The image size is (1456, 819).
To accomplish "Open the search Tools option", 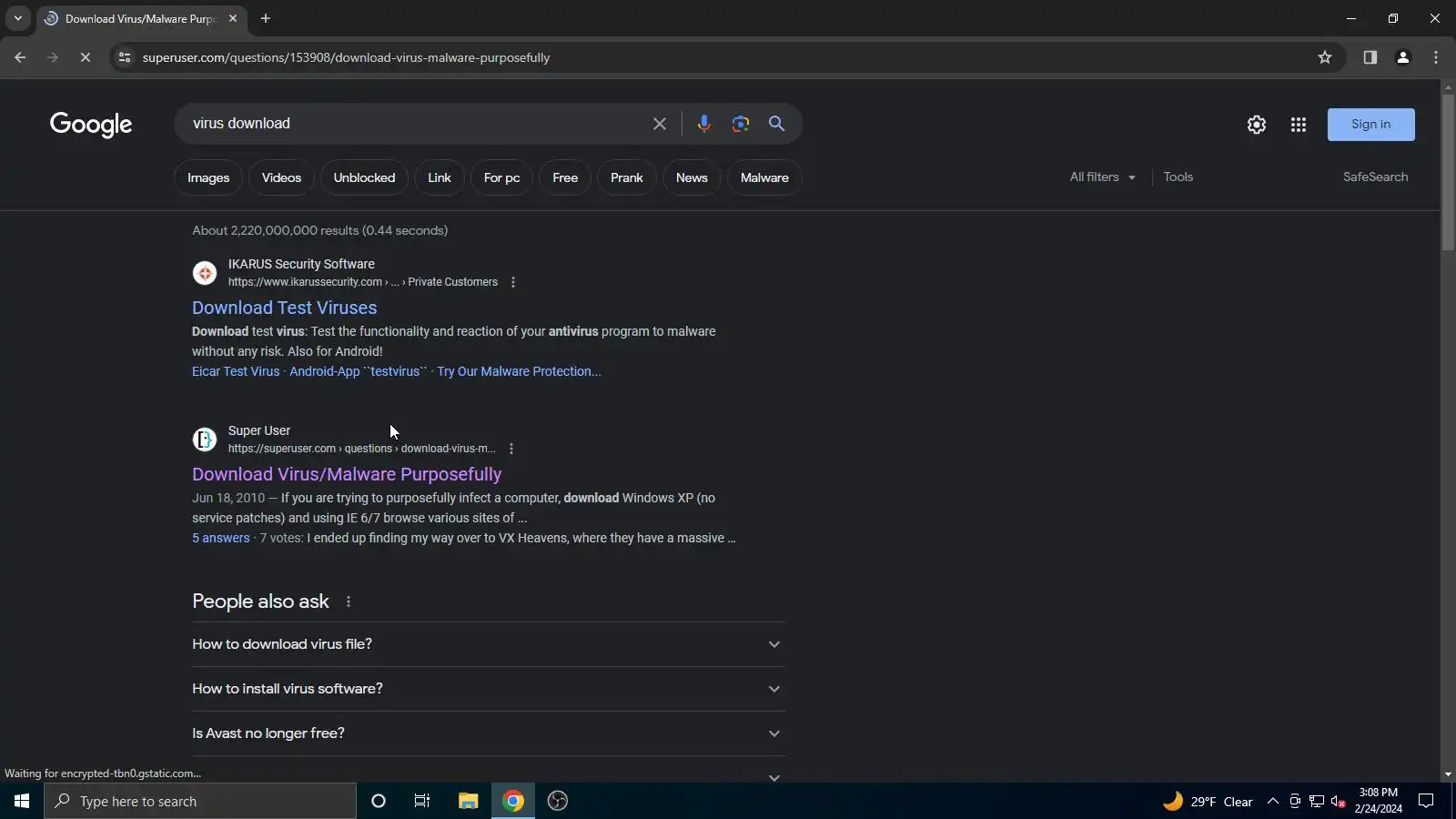I will (1178, 177).
